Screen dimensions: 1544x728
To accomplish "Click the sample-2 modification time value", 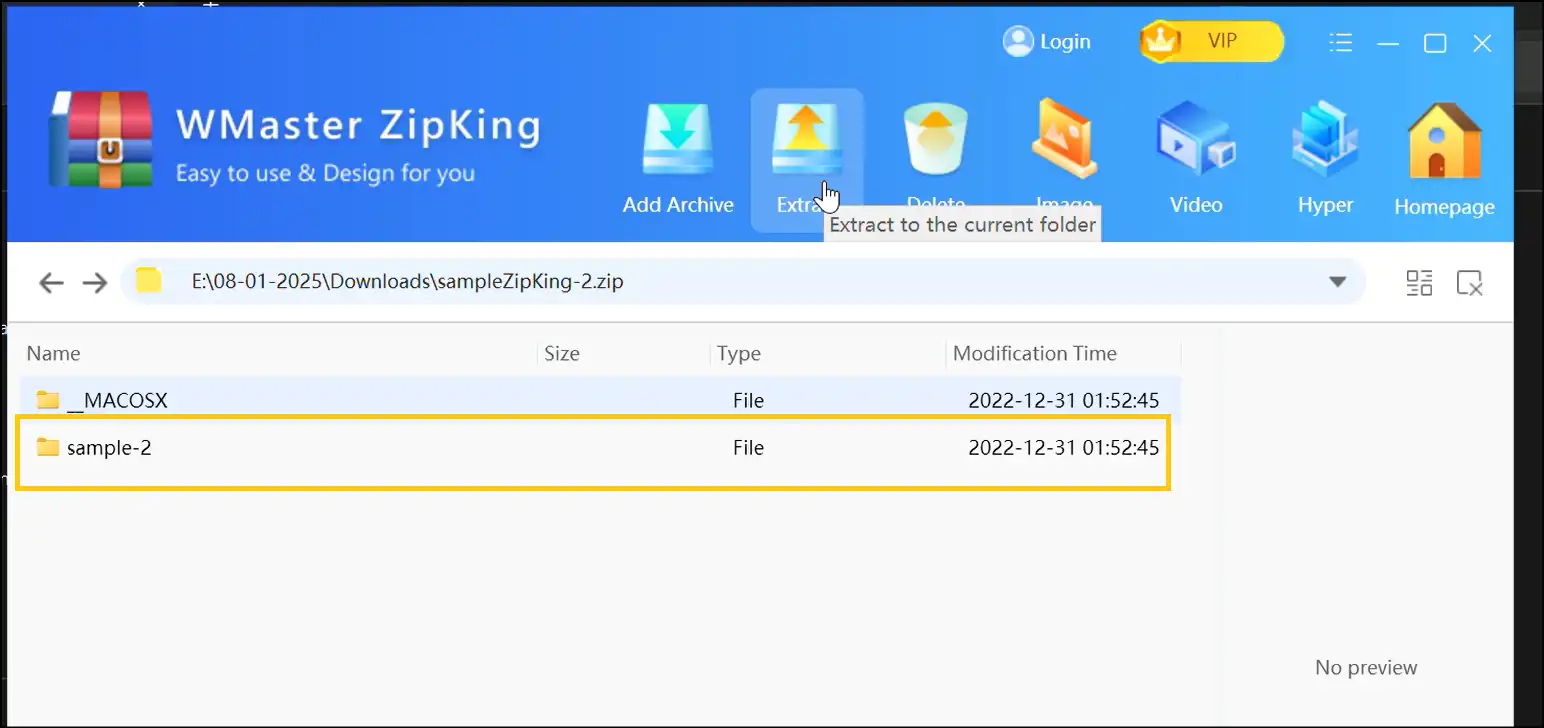I will pos(1063,447).
